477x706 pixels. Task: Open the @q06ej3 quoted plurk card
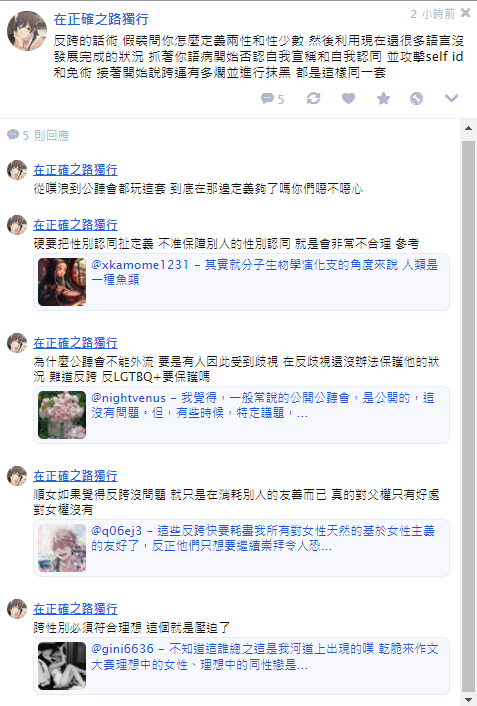241,548
